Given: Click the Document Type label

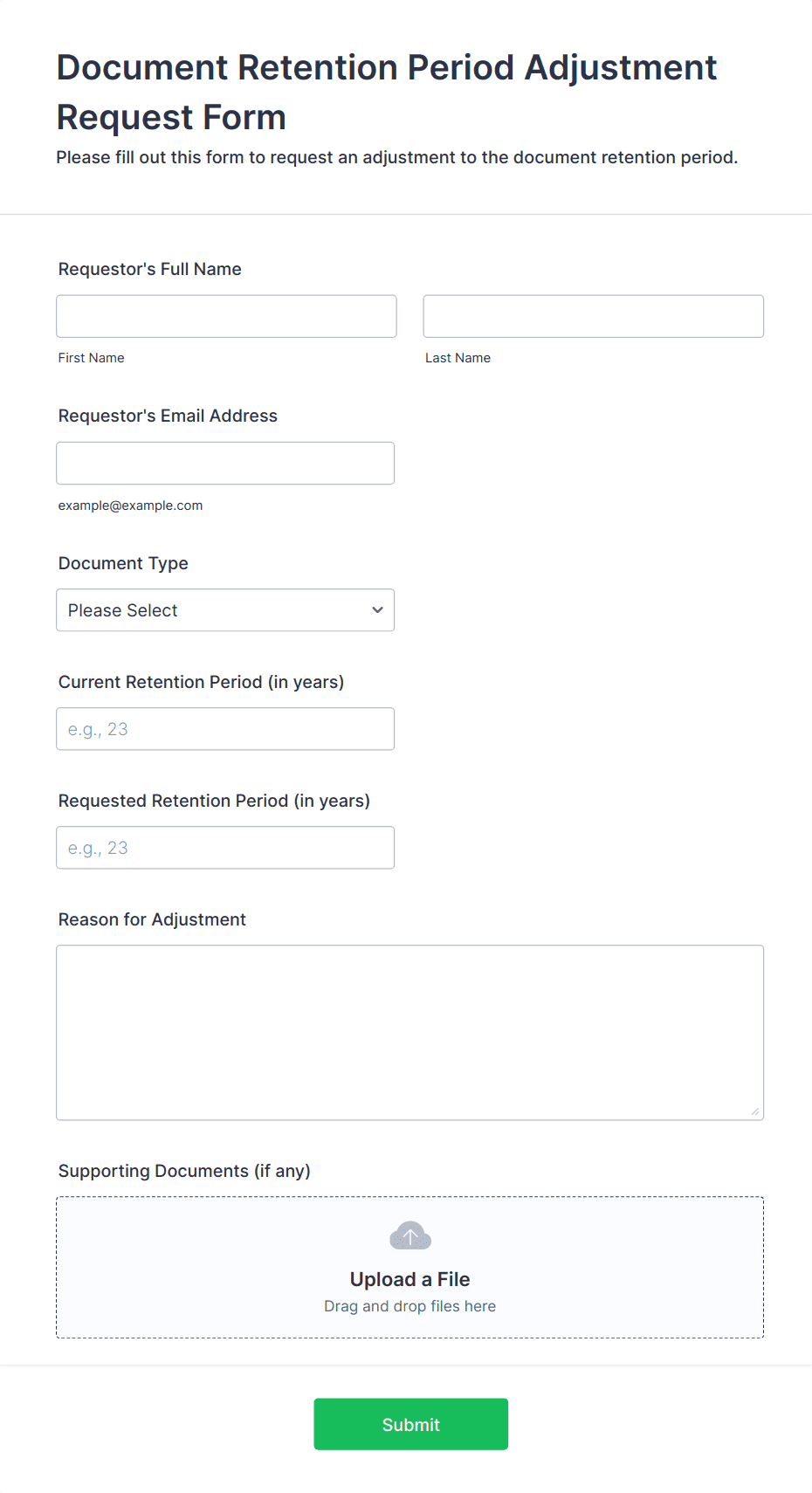Looking at the screenshot, I should coord(123,563).
